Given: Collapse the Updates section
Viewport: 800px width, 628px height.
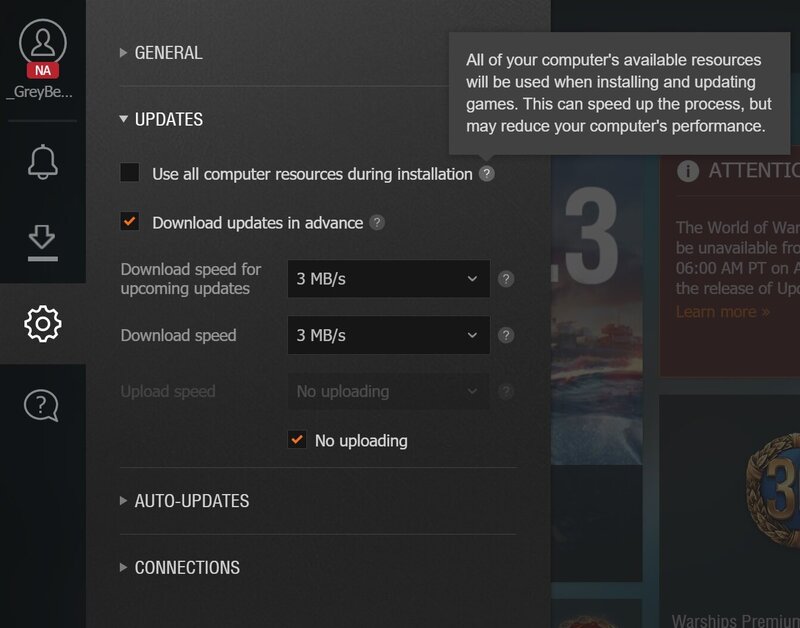Looking at the screenshot, I should click(x=168, y=119).
